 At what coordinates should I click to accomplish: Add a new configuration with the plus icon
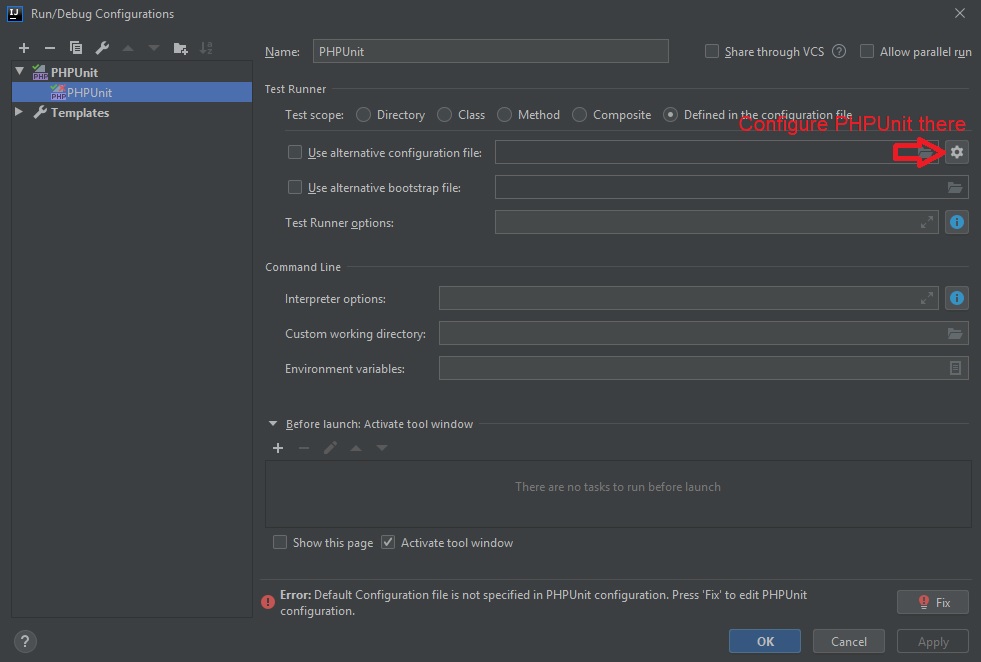click(x=24, y=48)
